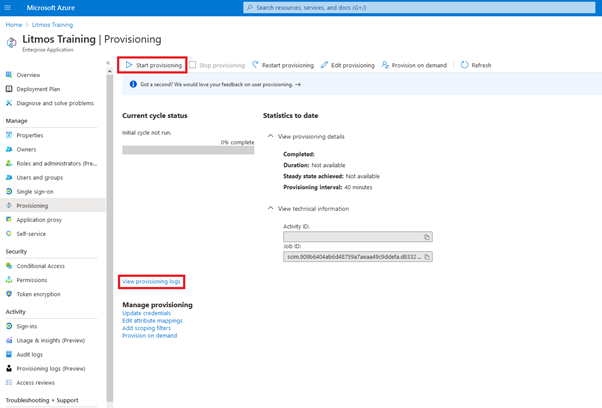Click the Conditional Access icon
602x408 pixels.
(x=9, y=266)
